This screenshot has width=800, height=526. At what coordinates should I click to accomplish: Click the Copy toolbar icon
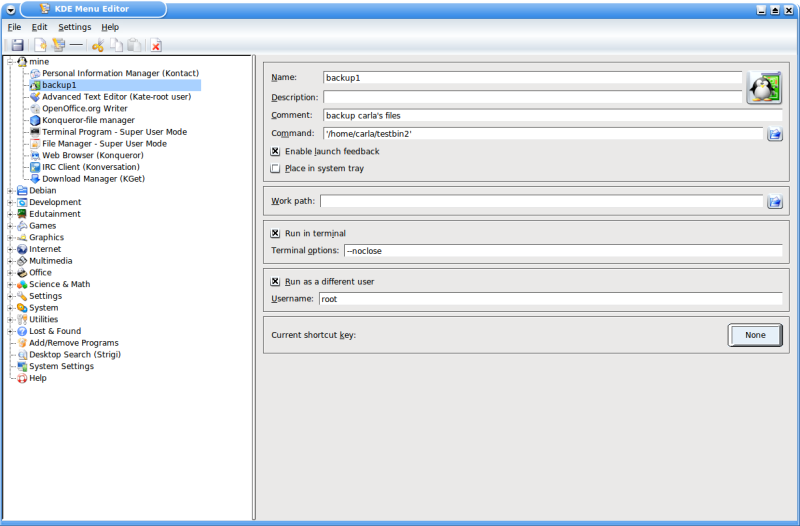(116, 45)
